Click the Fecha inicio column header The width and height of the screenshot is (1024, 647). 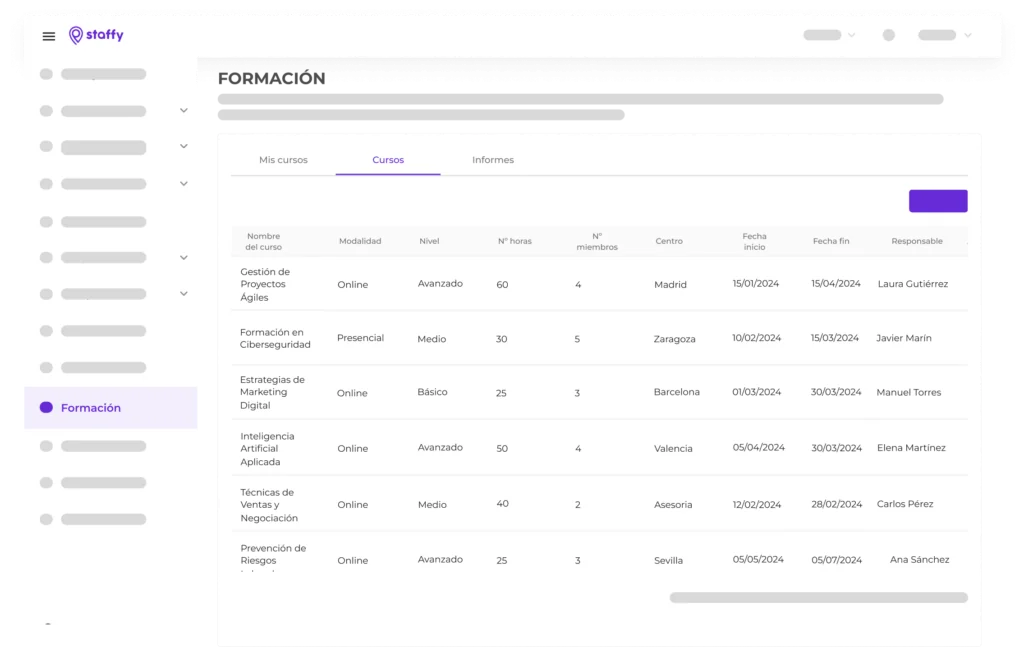coord(754,241)
